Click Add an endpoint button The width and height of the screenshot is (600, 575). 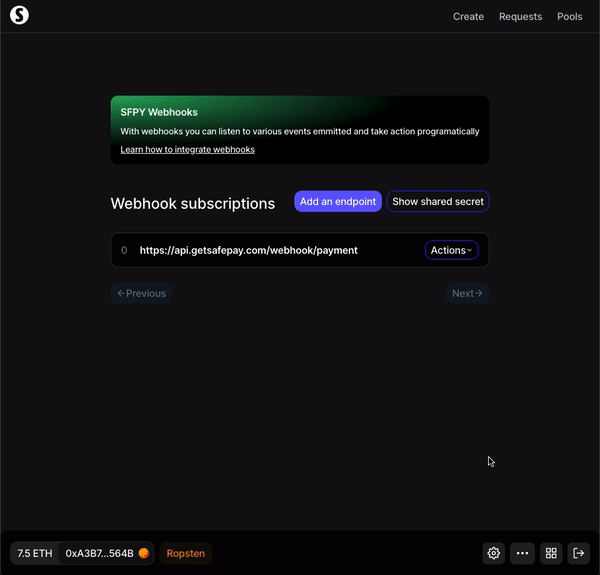click(x=338, y=201)
